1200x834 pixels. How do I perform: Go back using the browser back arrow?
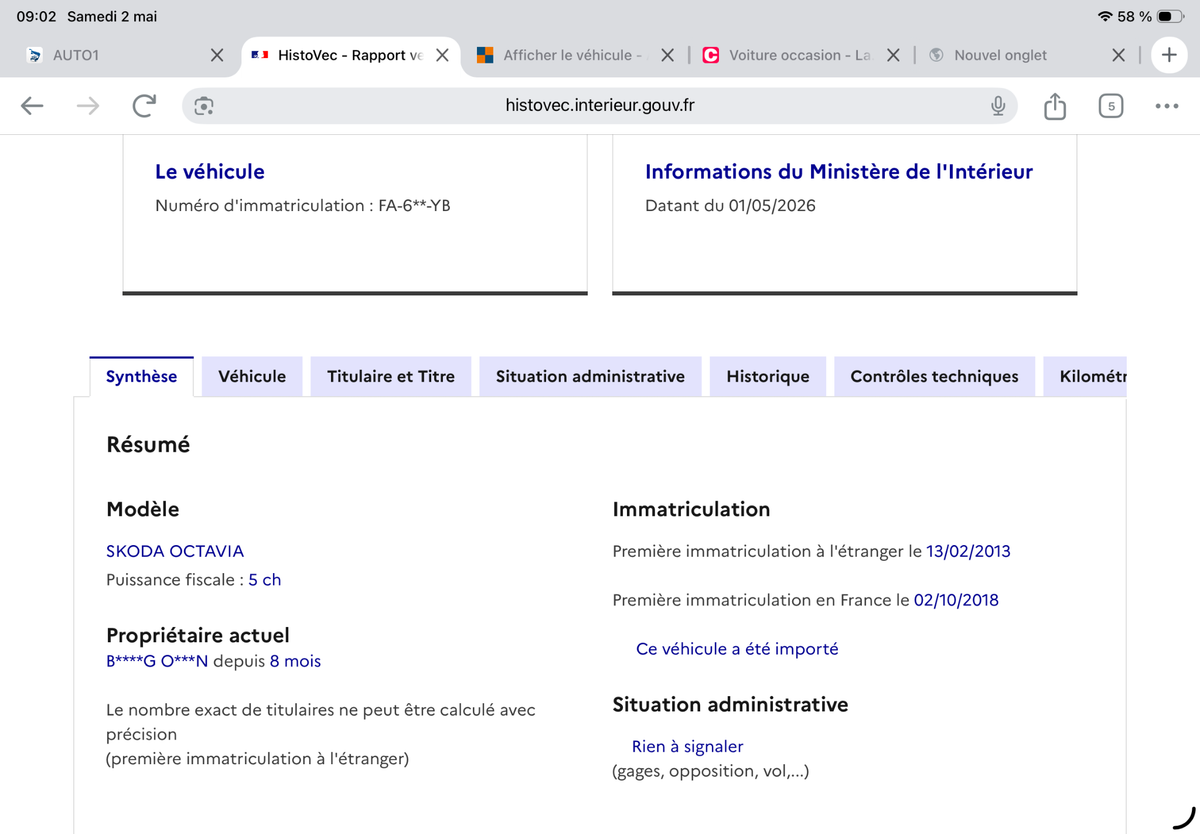[32, 106]
